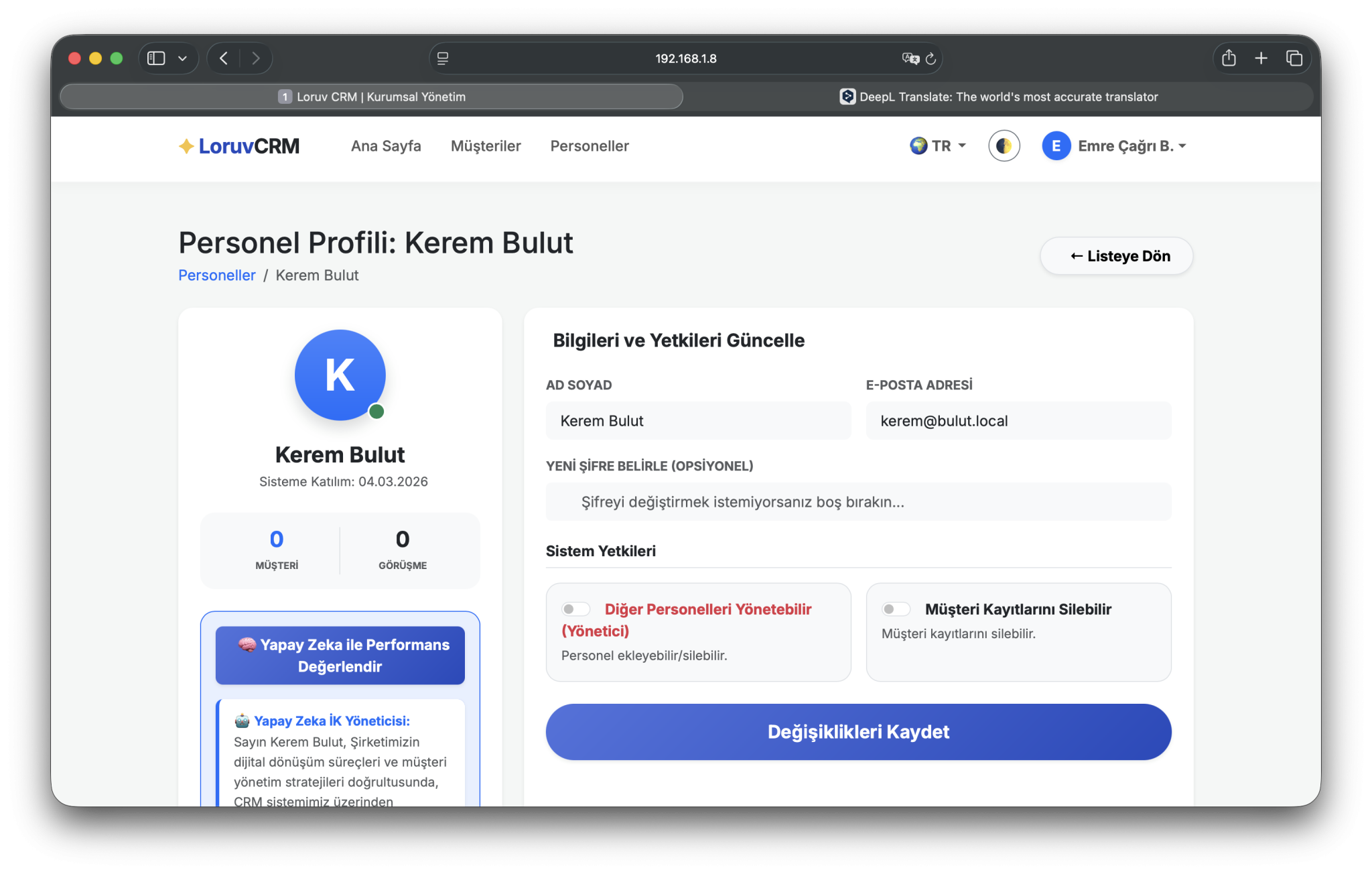Open the TR language dropdown
Viewport: 1372px width, 874px height.
938,146
